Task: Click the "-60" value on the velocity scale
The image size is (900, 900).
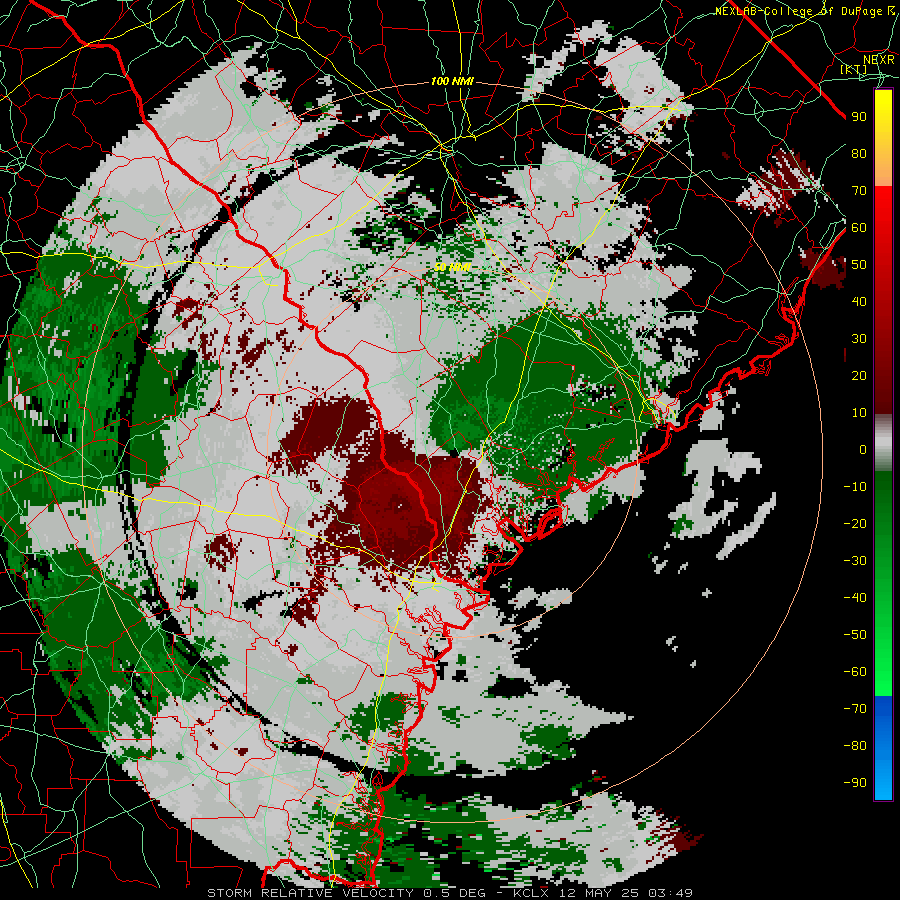Action: click(x=855, y=672)
